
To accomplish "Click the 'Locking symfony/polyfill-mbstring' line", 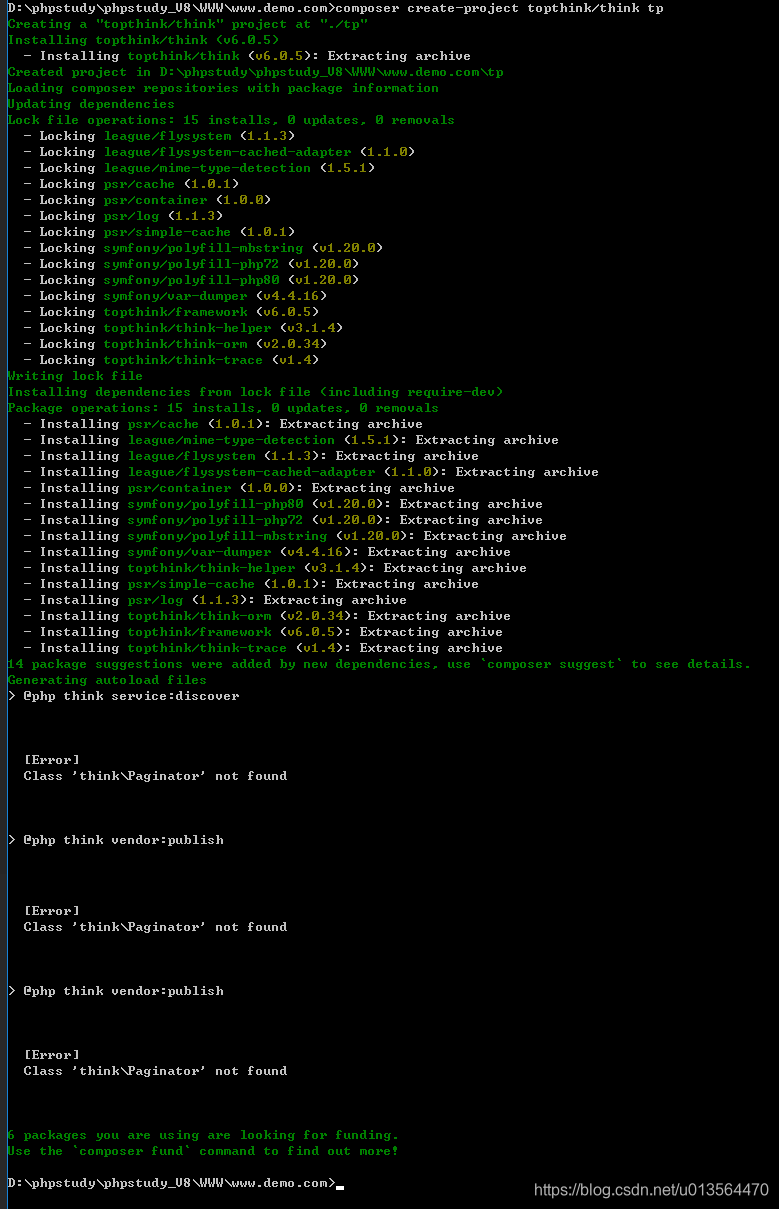I will (x=203, y=248).
